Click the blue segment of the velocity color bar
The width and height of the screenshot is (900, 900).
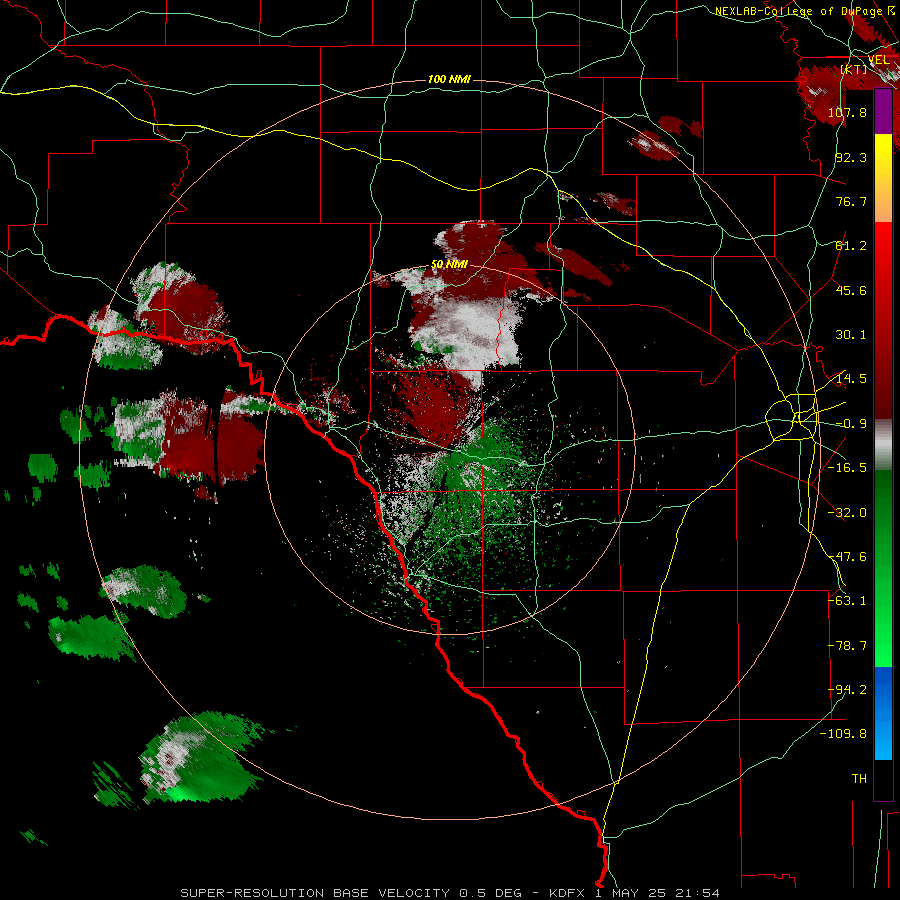pos(883,712)
